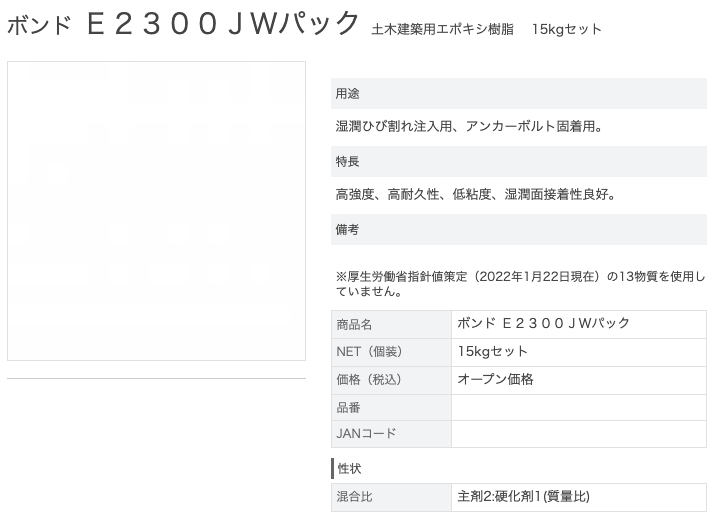
Task: Click the product name value in table
Action: pos(543,323)
